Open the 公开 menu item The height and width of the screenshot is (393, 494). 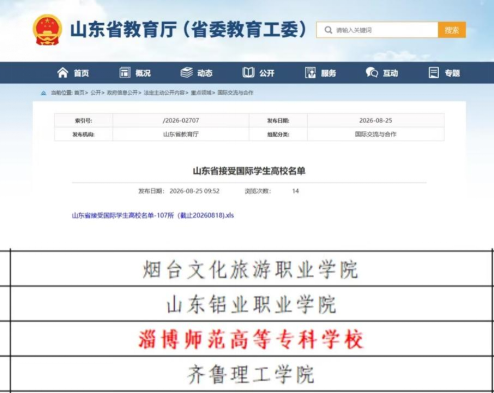tap(267, 73)
